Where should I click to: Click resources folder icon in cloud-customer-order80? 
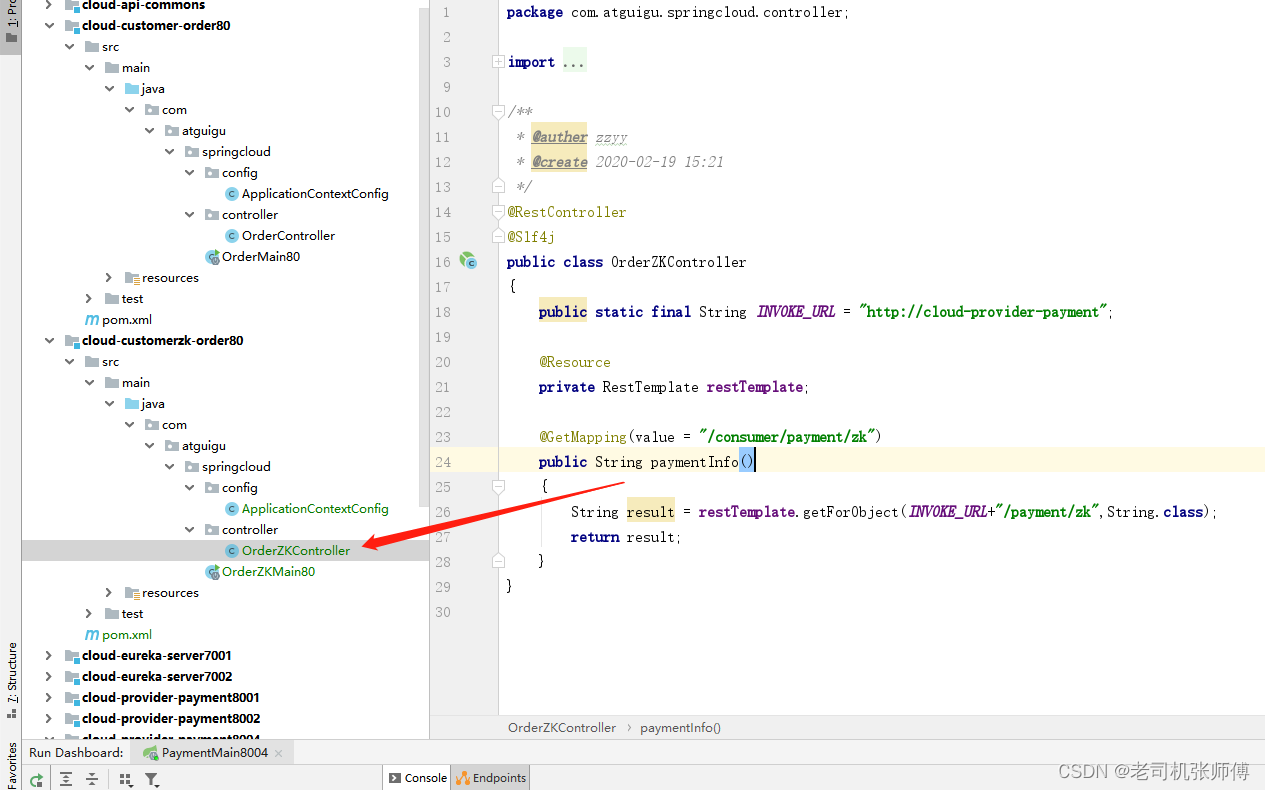[132, 278]
